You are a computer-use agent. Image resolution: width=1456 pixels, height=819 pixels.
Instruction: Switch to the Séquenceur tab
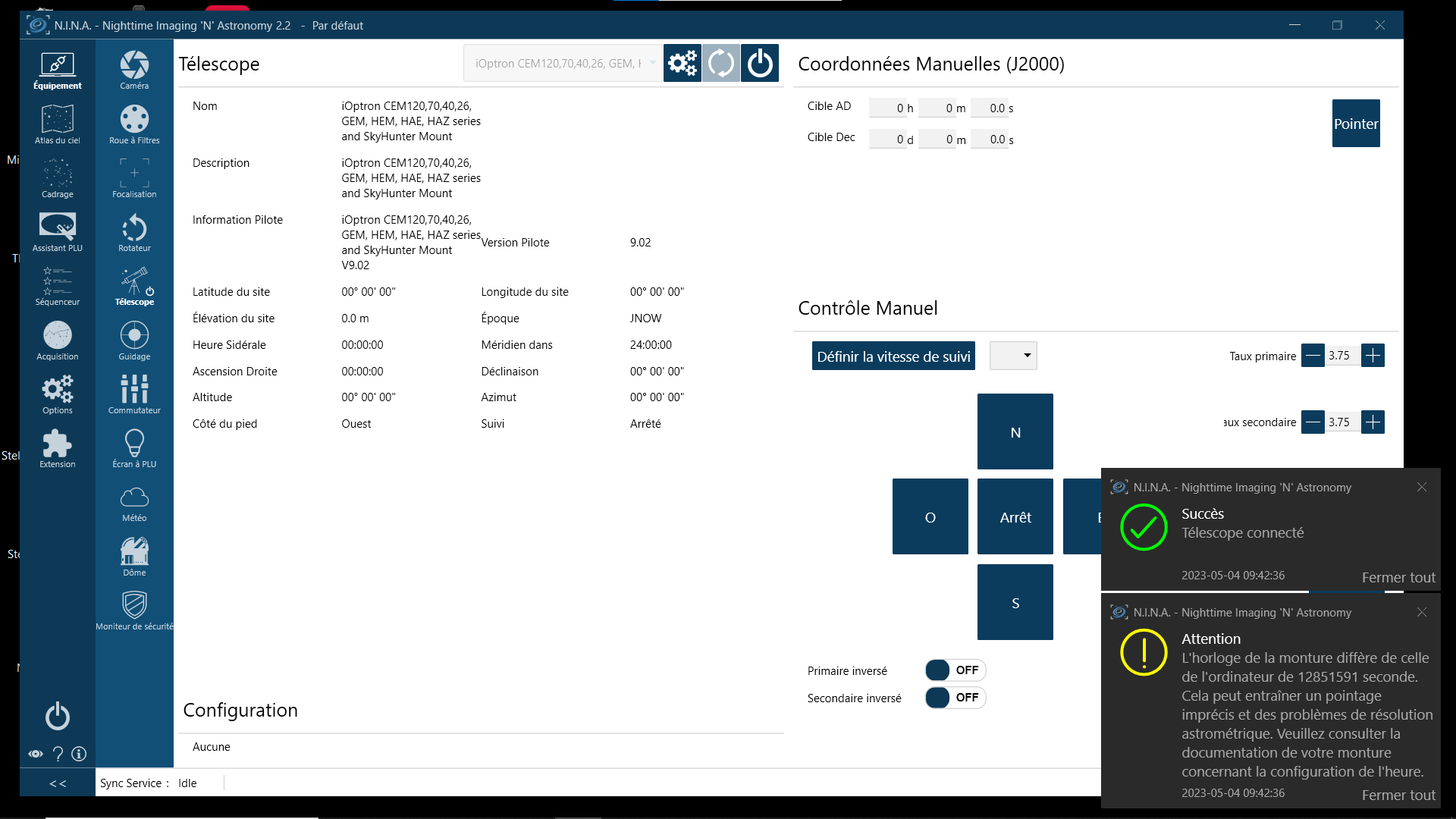(58, 286)
